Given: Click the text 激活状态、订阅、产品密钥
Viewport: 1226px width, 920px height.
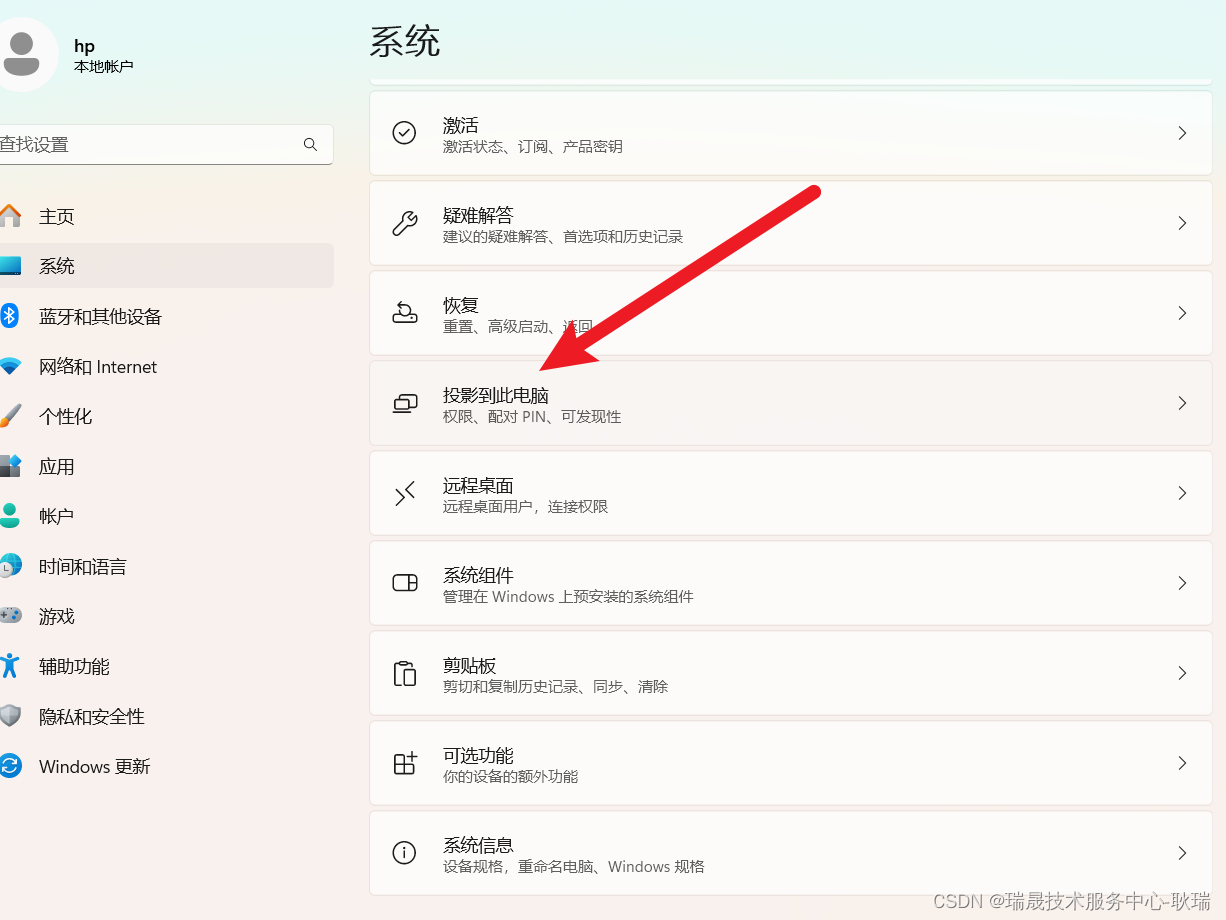Looking at the screenshot, I should (533, 147).
